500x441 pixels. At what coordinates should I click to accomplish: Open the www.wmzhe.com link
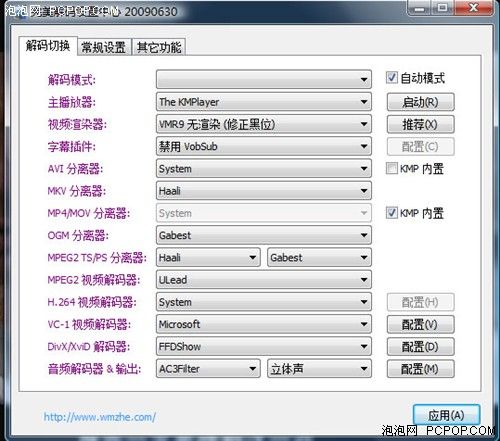click(100, 417)
